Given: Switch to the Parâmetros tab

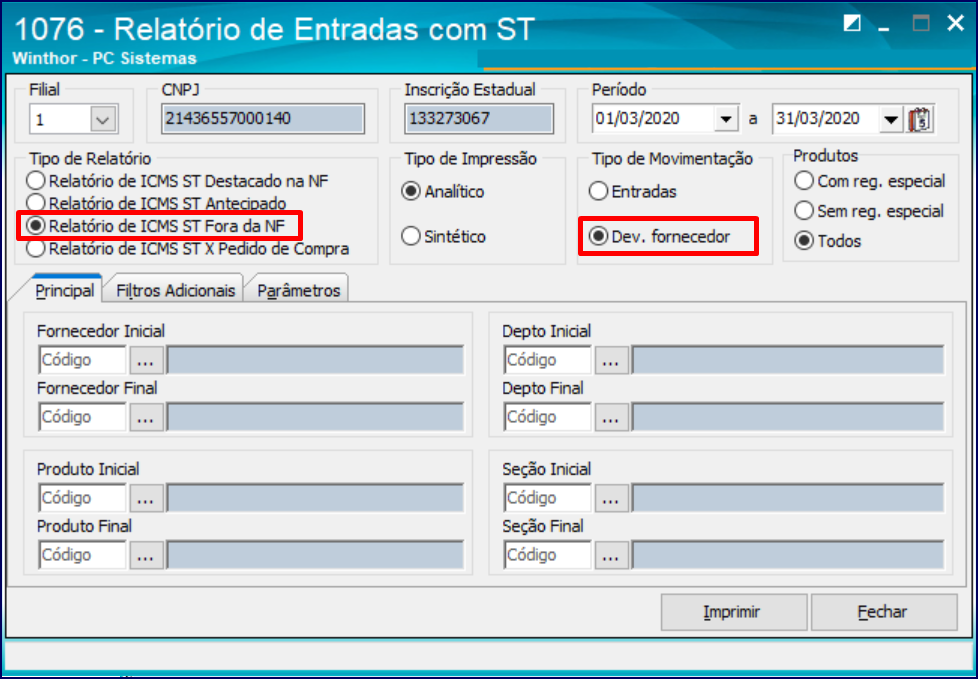Looking at the screenshot, I should point(299,290).
